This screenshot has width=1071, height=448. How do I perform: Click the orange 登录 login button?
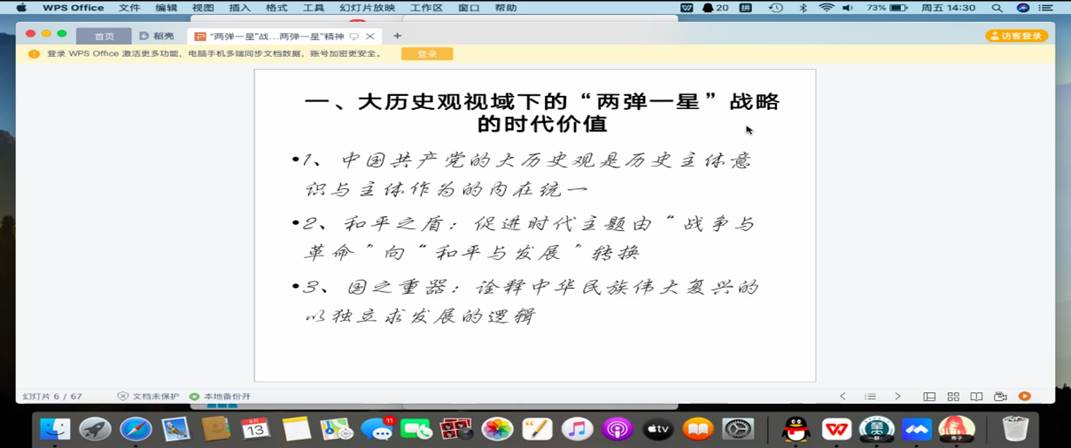pyautogui.click(x=427, y=54)
